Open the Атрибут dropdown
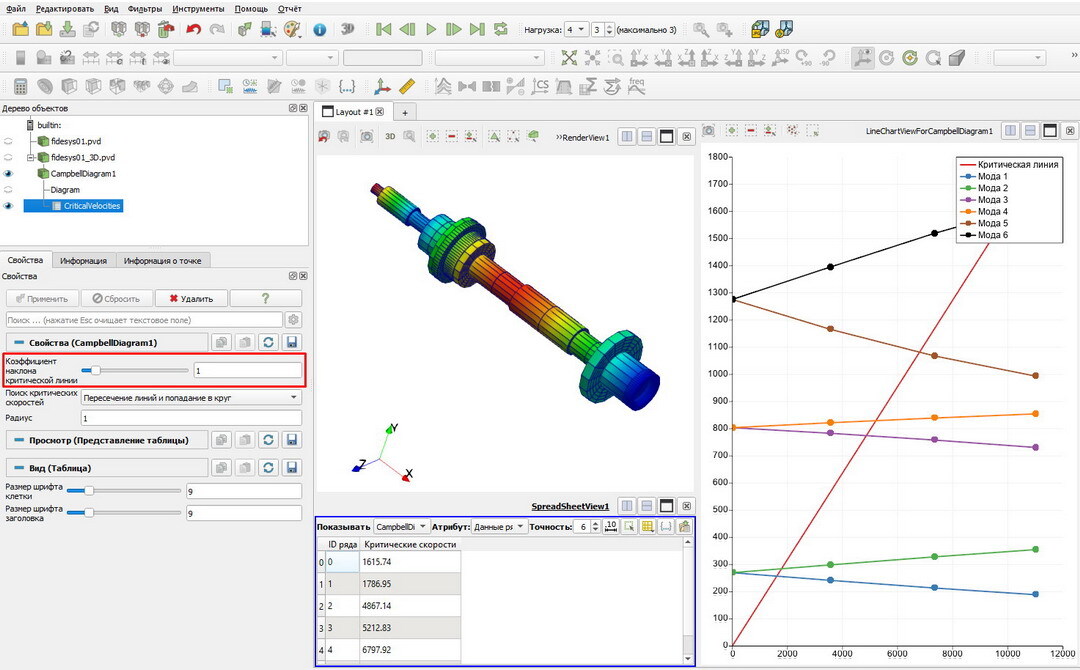This screenshot has height=670, width=1080. pos(499,526)
